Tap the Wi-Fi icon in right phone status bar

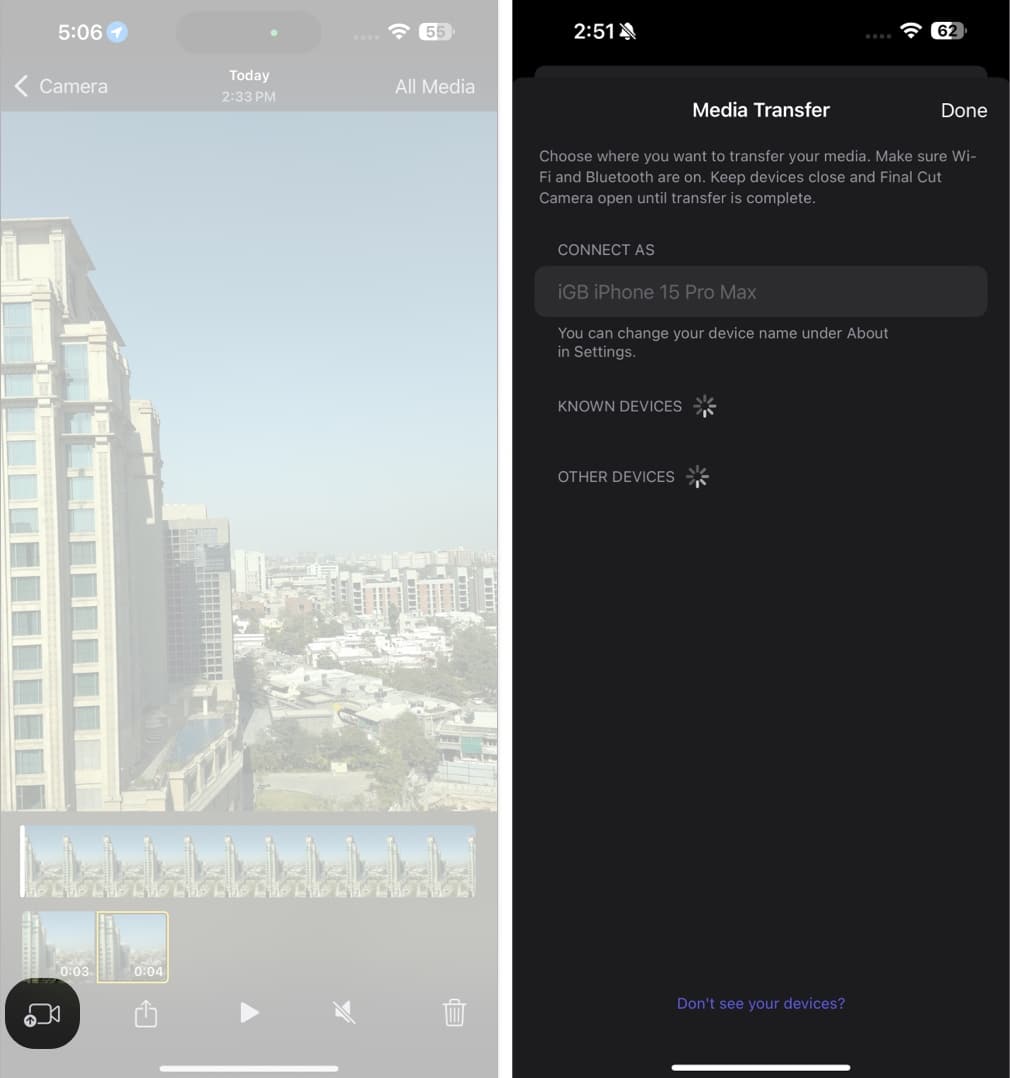[x=910, y=31]
